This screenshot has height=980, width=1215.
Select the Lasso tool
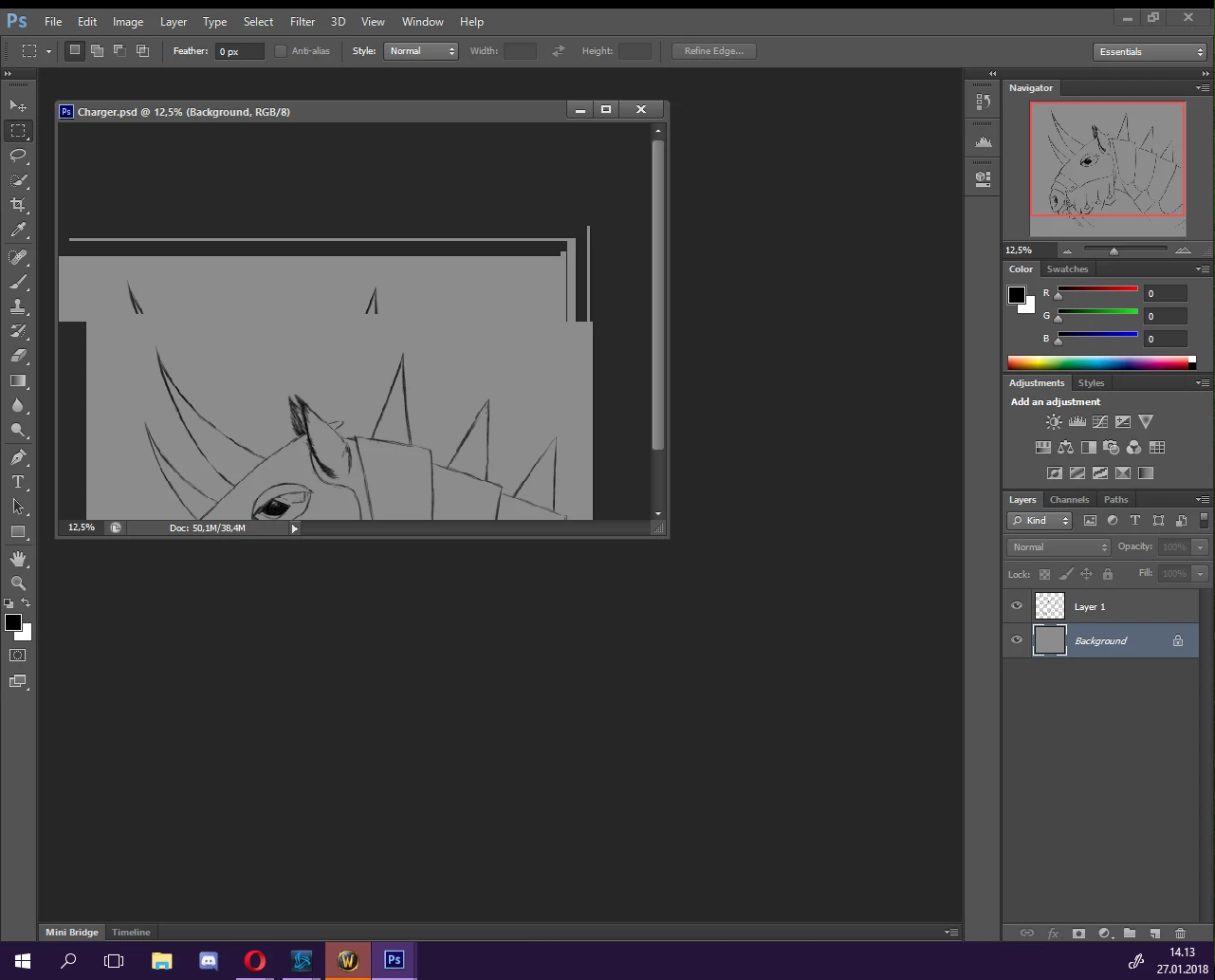coord(18,155)
